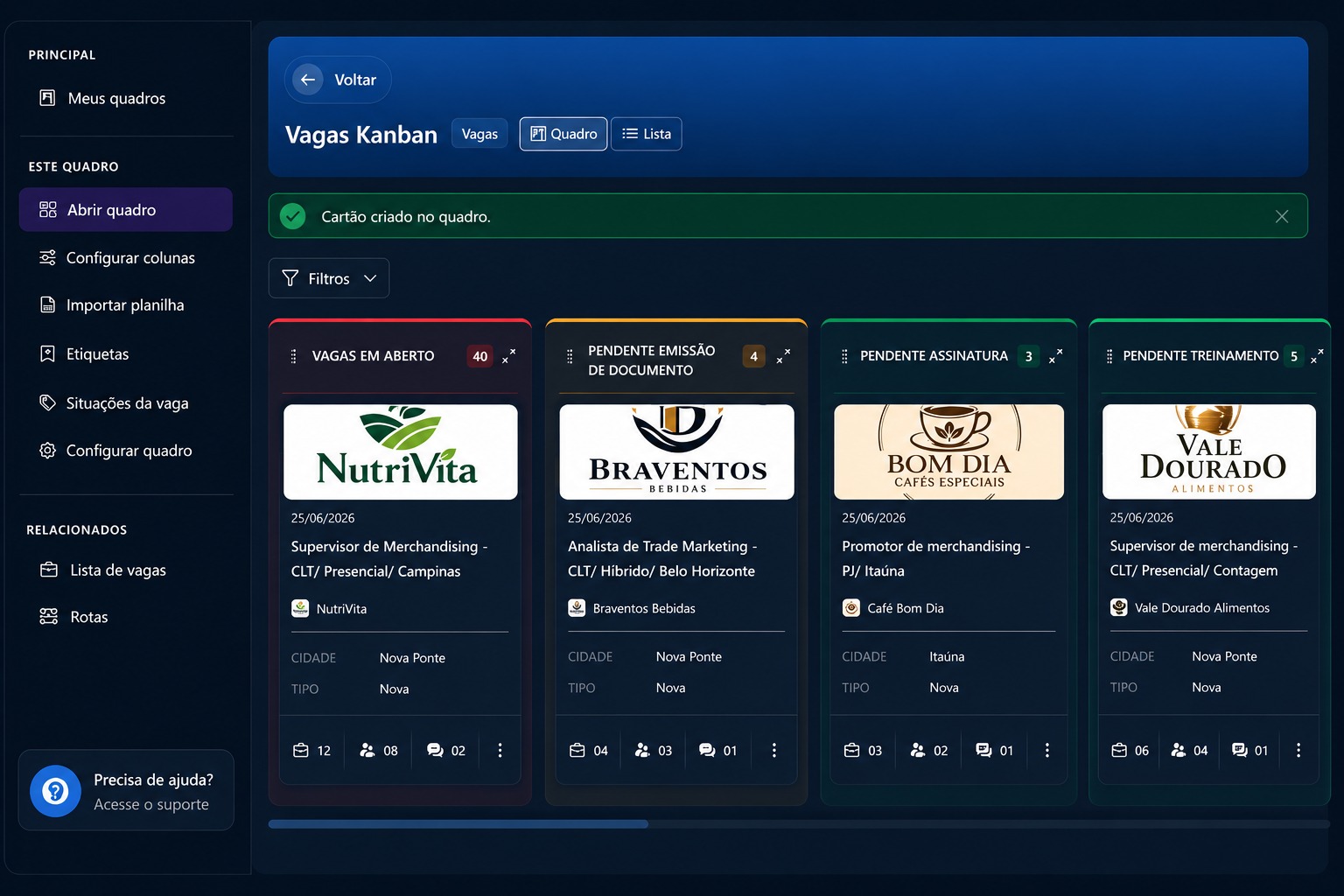
Task: Click candidates icon on Café Bom Dia card
Action: [918, 750]
